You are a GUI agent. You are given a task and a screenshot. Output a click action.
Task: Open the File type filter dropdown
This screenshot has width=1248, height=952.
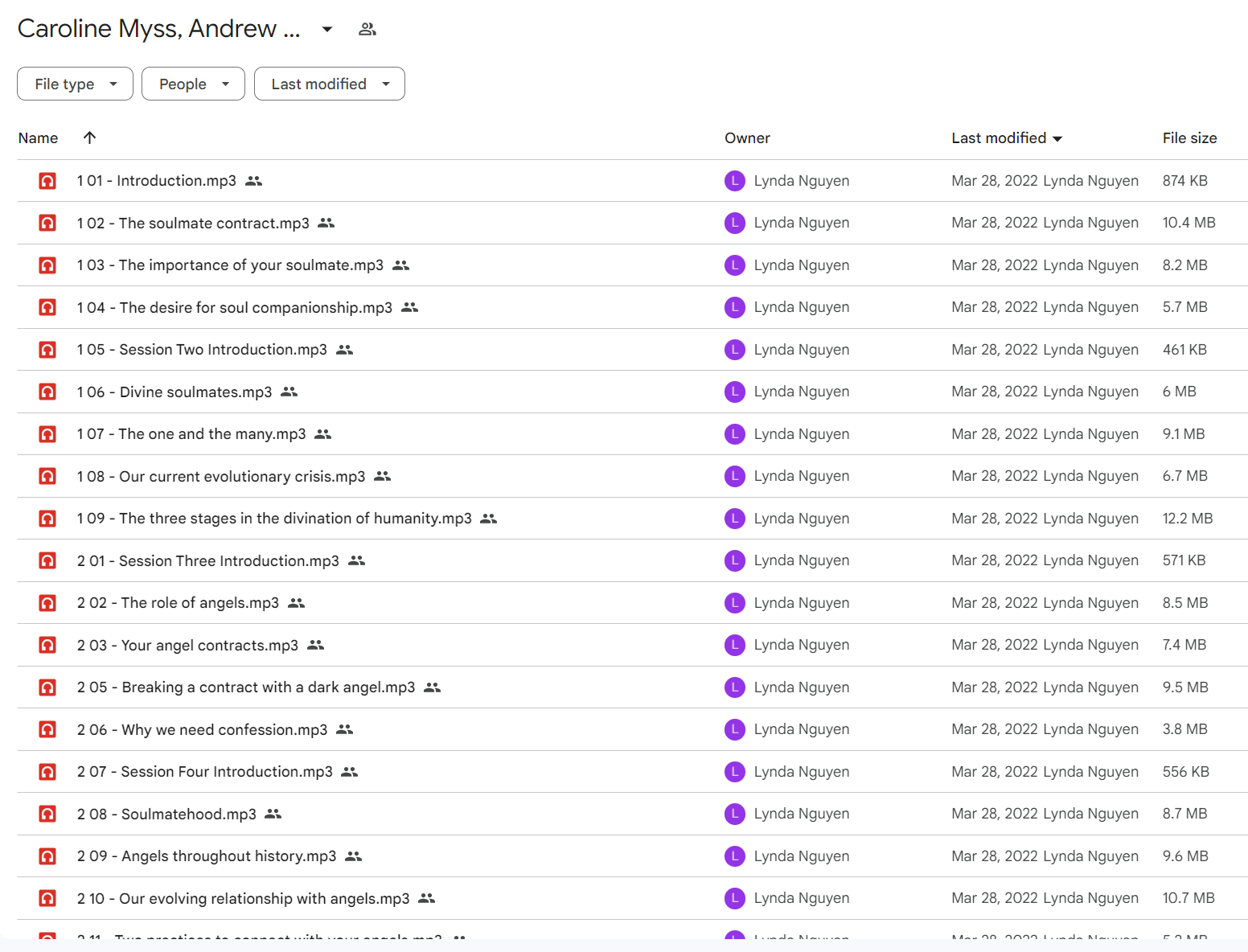coord(75,84)
